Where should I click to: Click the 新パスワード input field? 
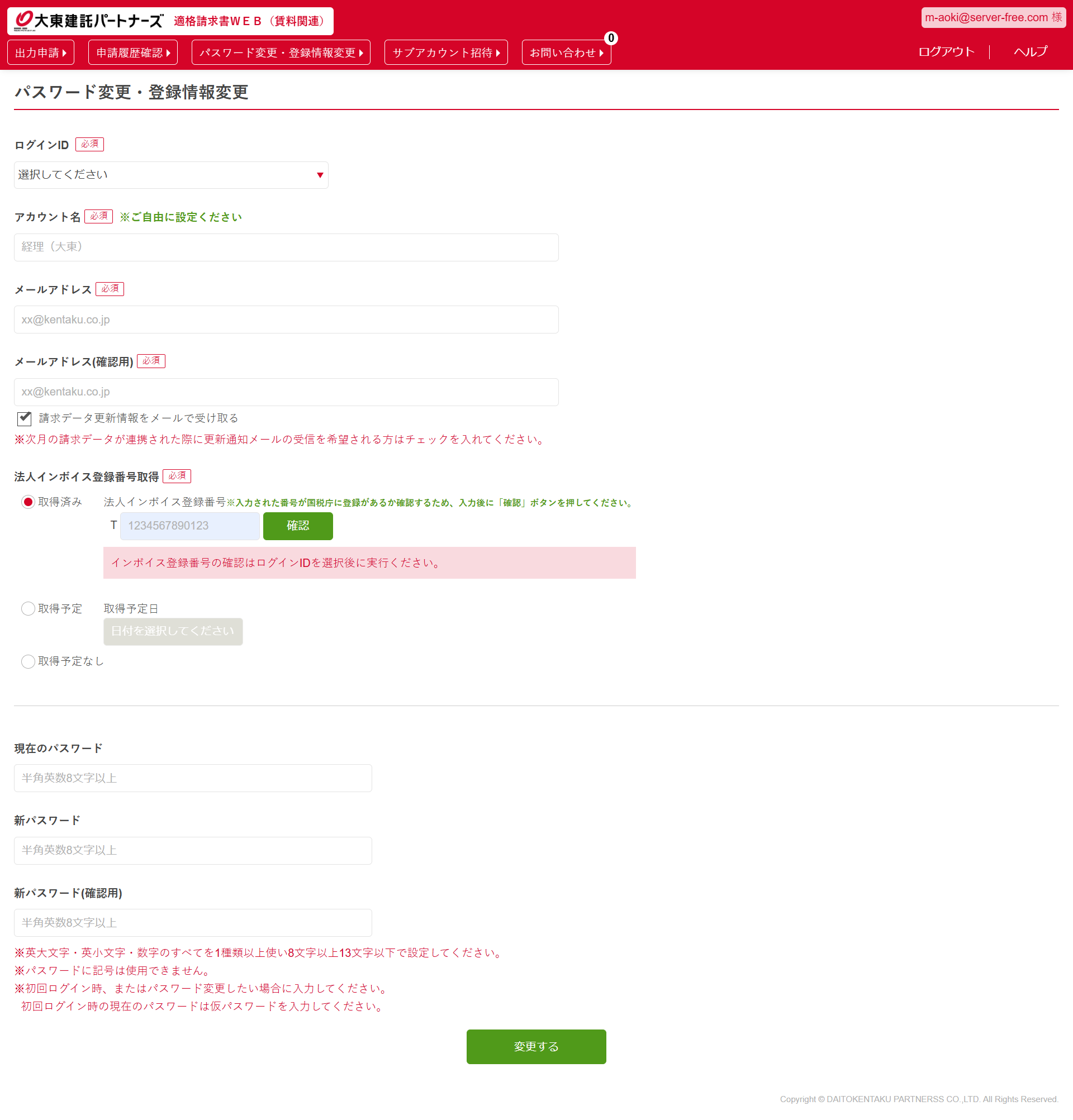pyautogui.click(x=193, y=851)
